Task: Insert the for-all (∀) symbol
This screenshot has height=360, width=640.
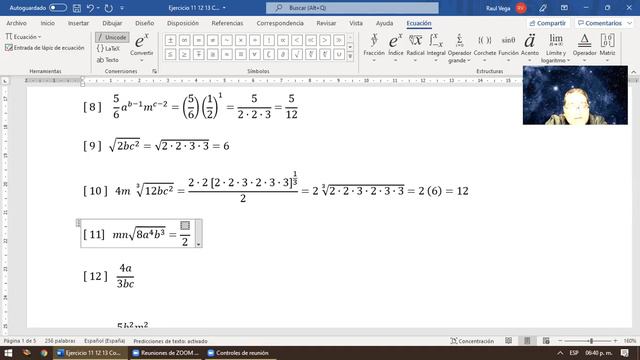Action: 255,54
